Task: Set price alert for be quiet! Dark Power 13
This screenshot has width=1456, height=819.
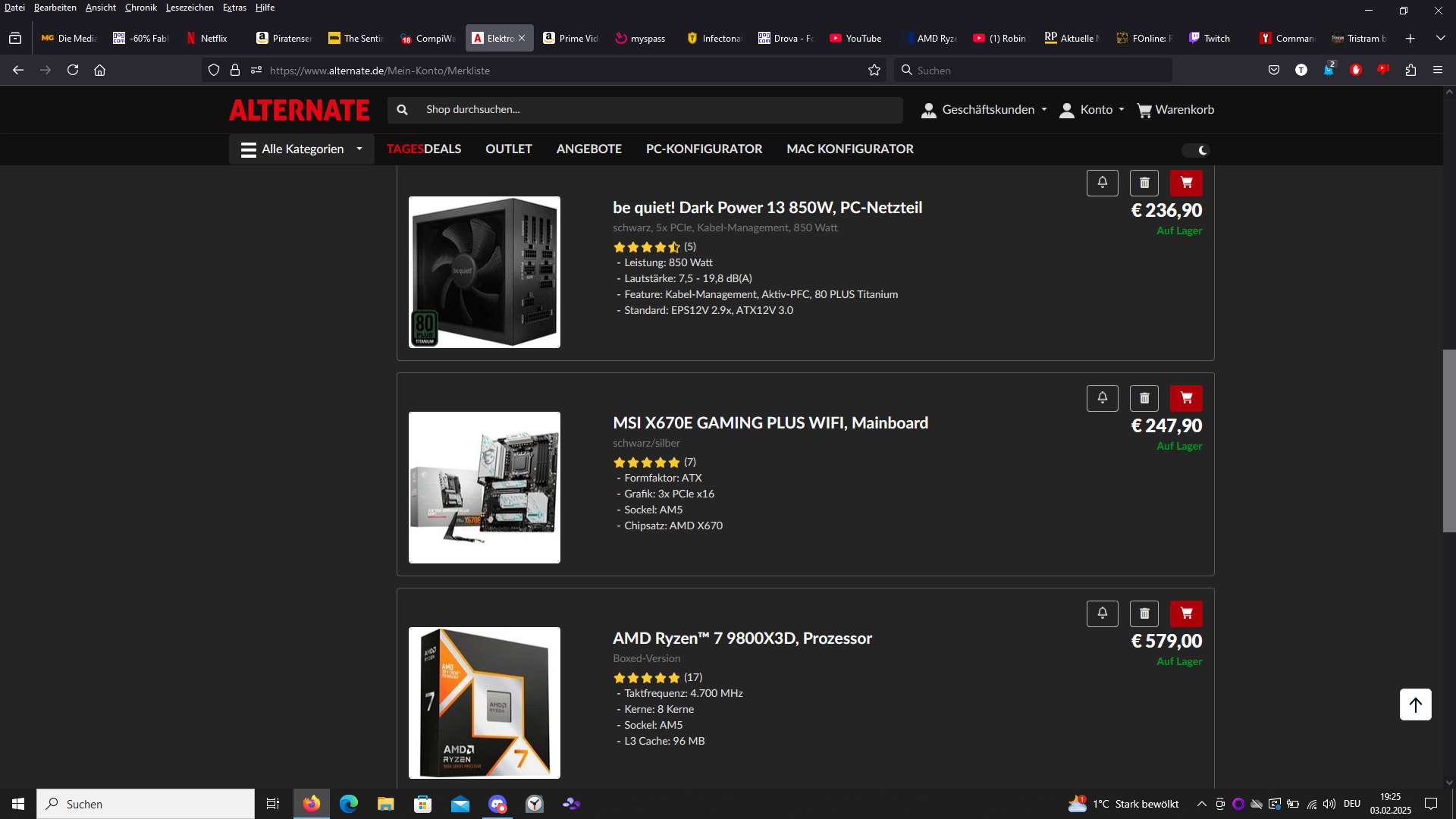Action: click(1103, 183)
